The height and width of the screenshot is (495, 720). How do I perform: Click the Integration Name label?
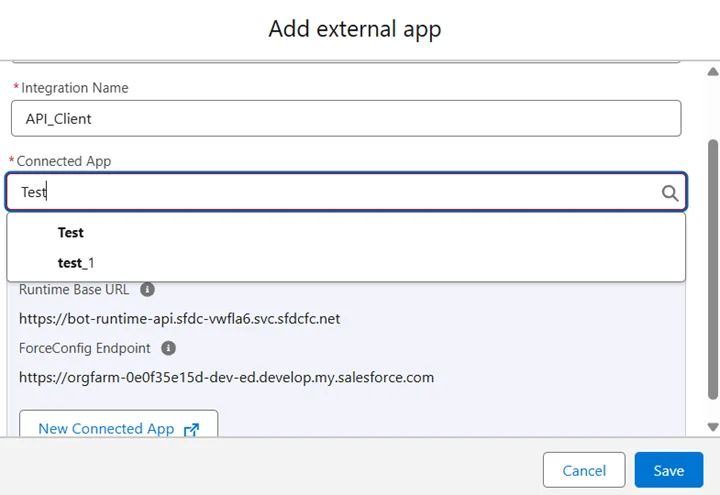(x=75, y=88)
